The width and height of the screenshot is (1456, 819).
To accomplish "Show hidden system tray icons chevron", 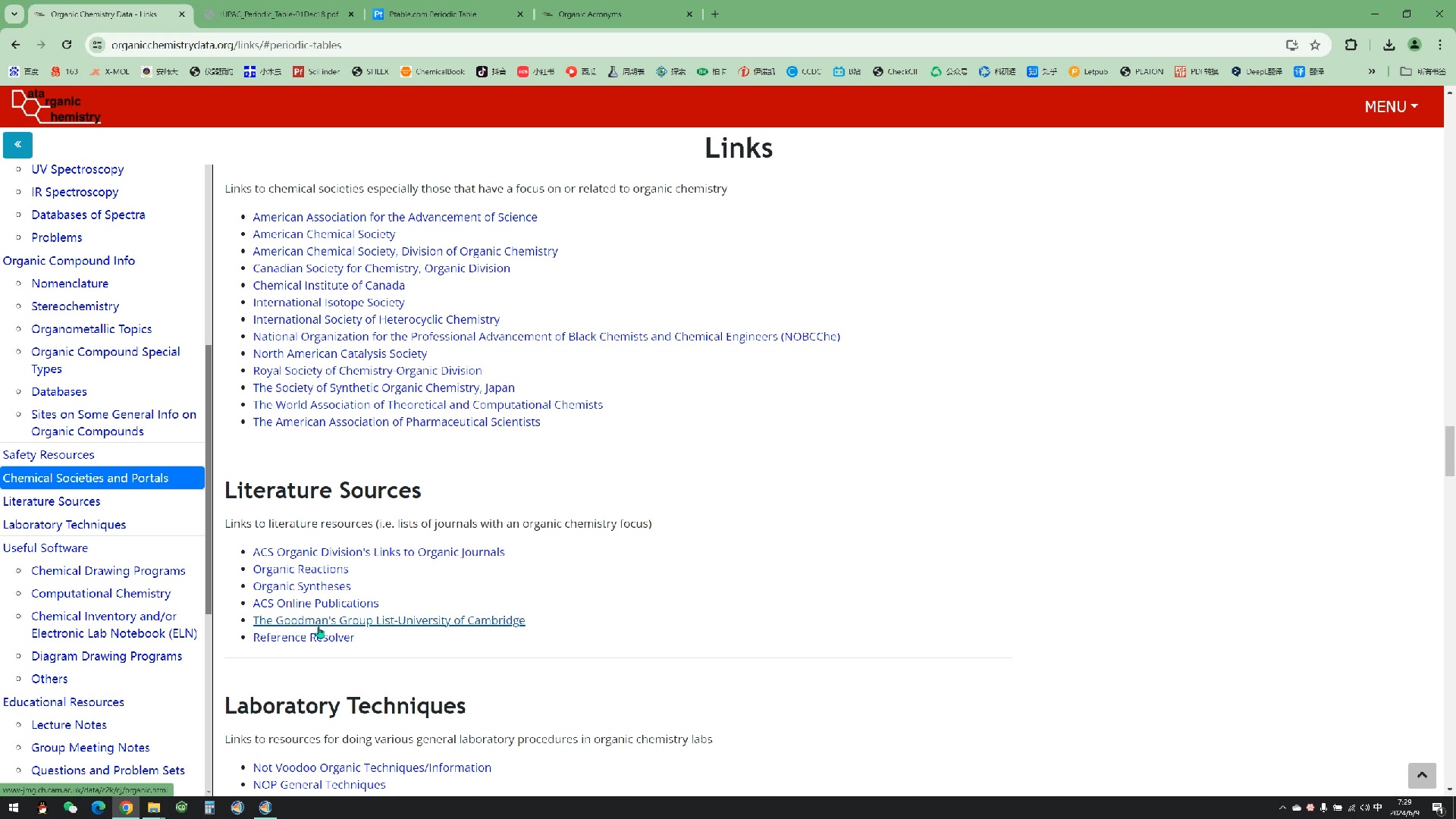I will [1282, 808].
